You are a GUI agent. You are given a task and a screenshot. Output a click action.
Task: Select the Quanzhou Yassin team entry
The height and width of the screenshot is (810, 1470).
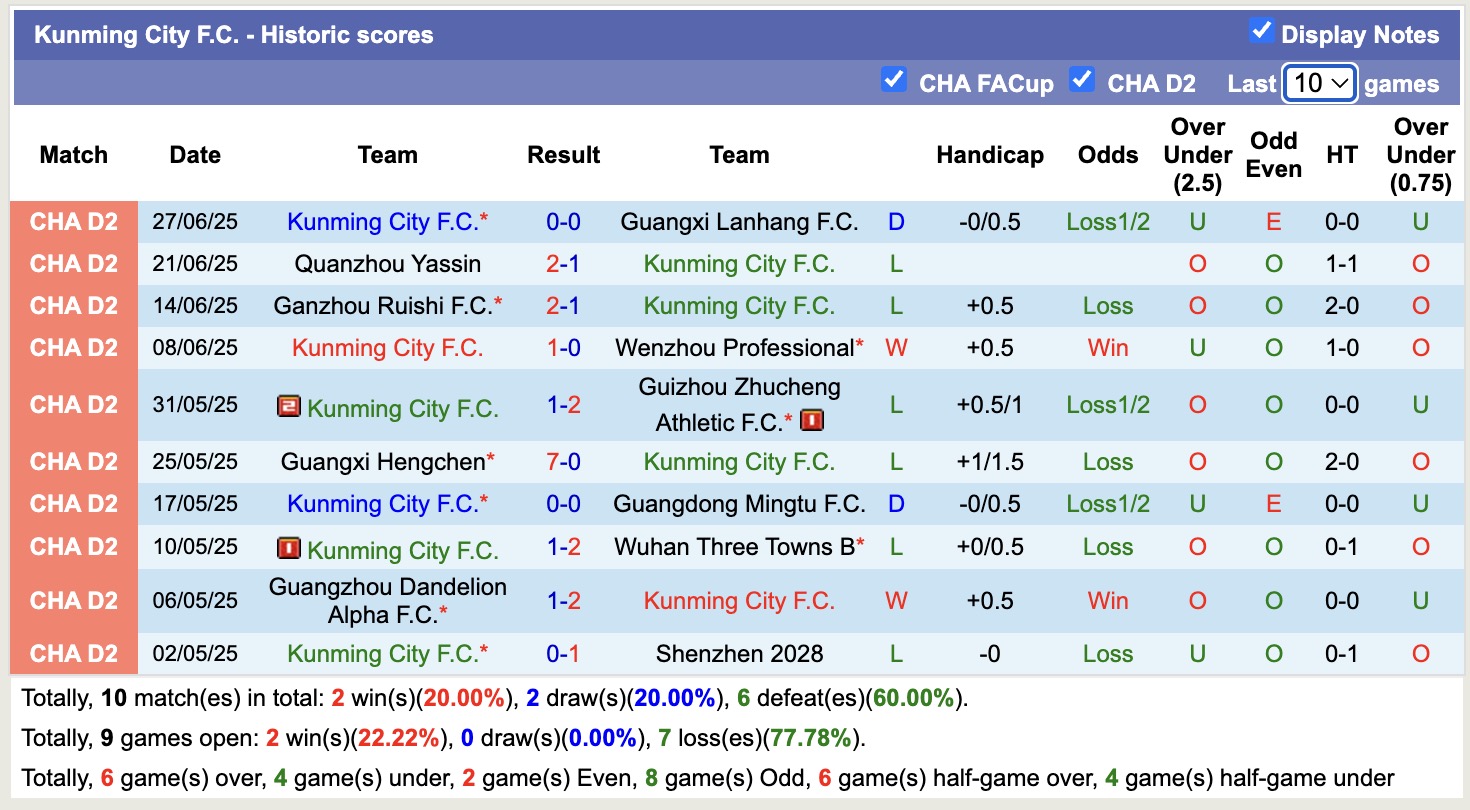[x=387, y=263]
